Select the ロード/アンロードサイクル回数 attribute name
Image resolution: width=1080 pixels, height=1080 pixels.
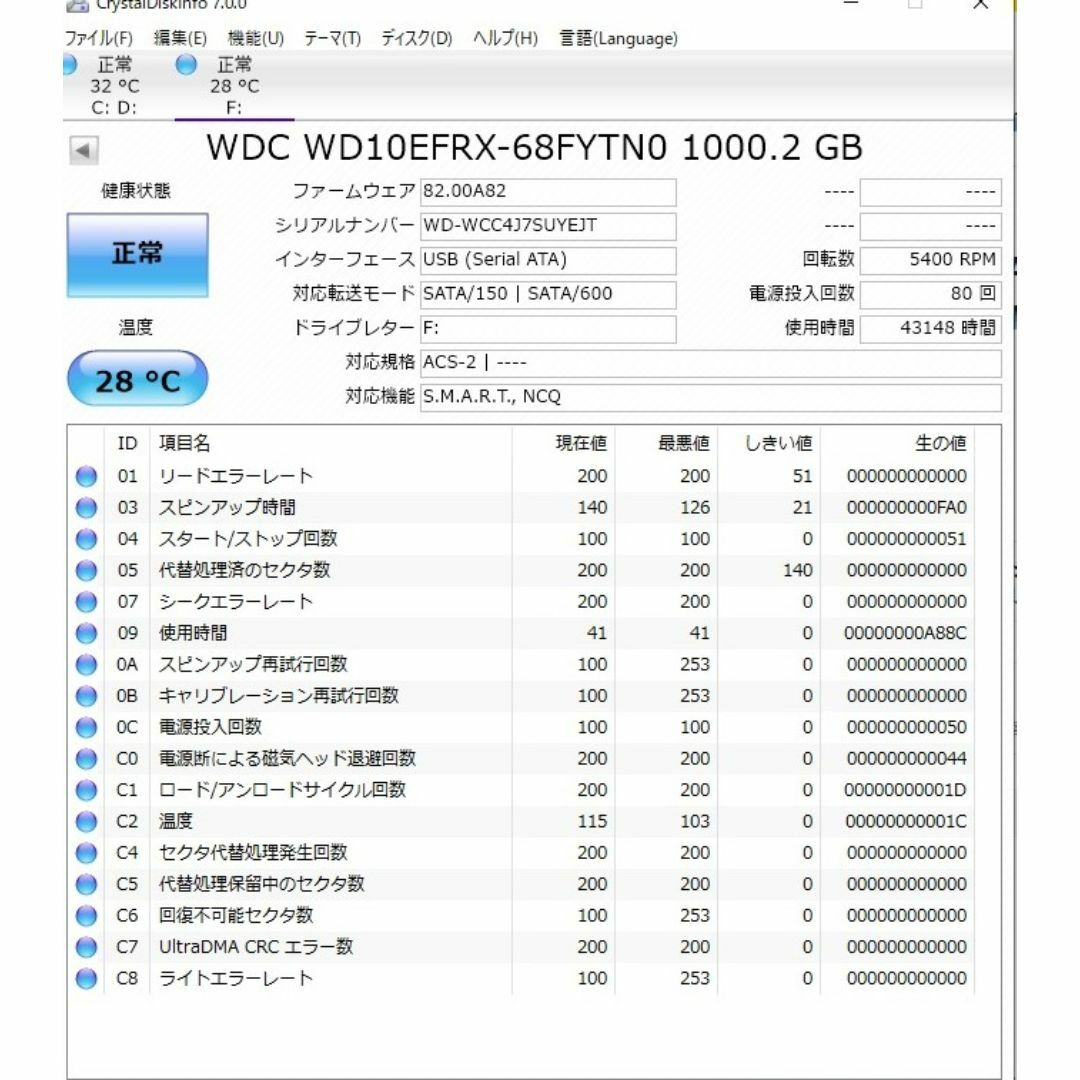(282, 790)
